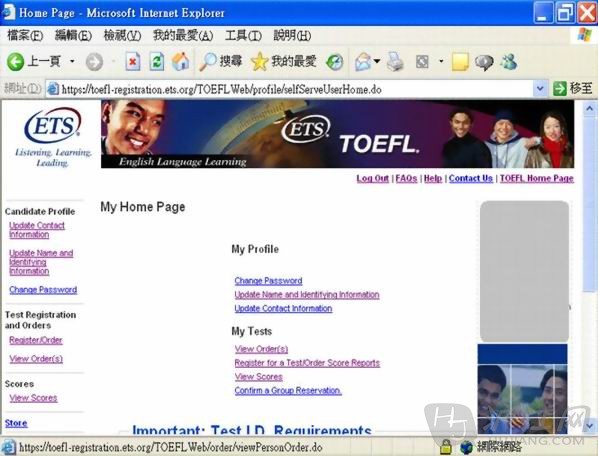Click View Scores under My Tests
Screen dimensions: 598x456
[x=259, y=377]
